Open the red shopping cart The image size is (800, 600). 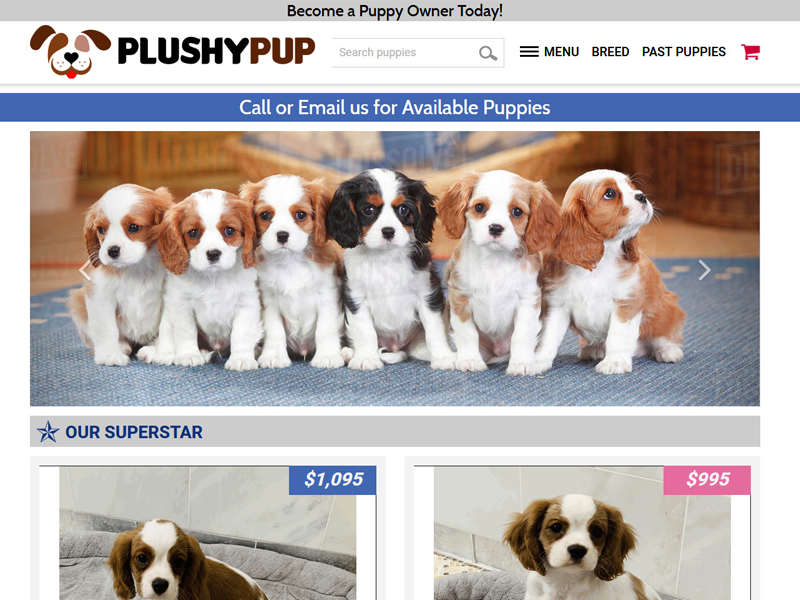pyautogui.click(x=751, y=52)
